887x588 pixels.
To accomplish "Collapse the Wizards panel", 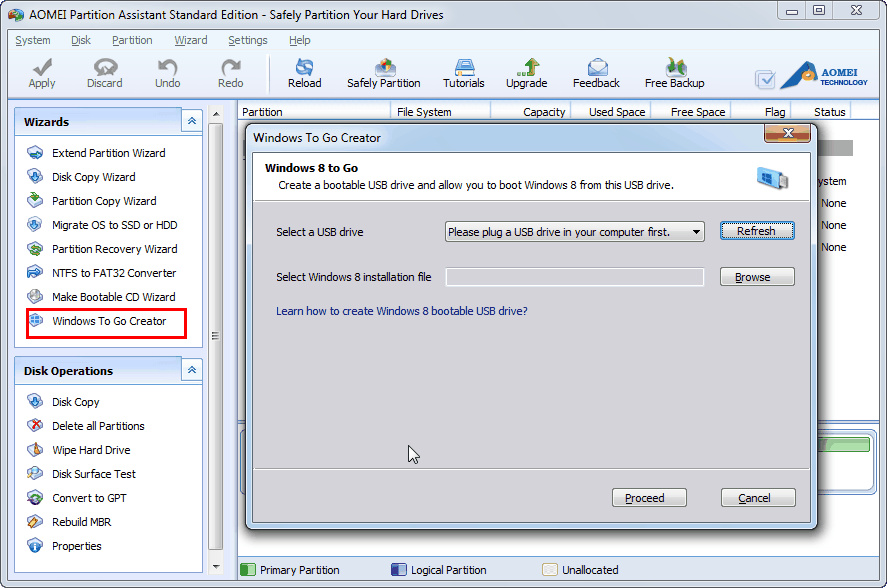I will pyautogui.click(x=192, y=121).
